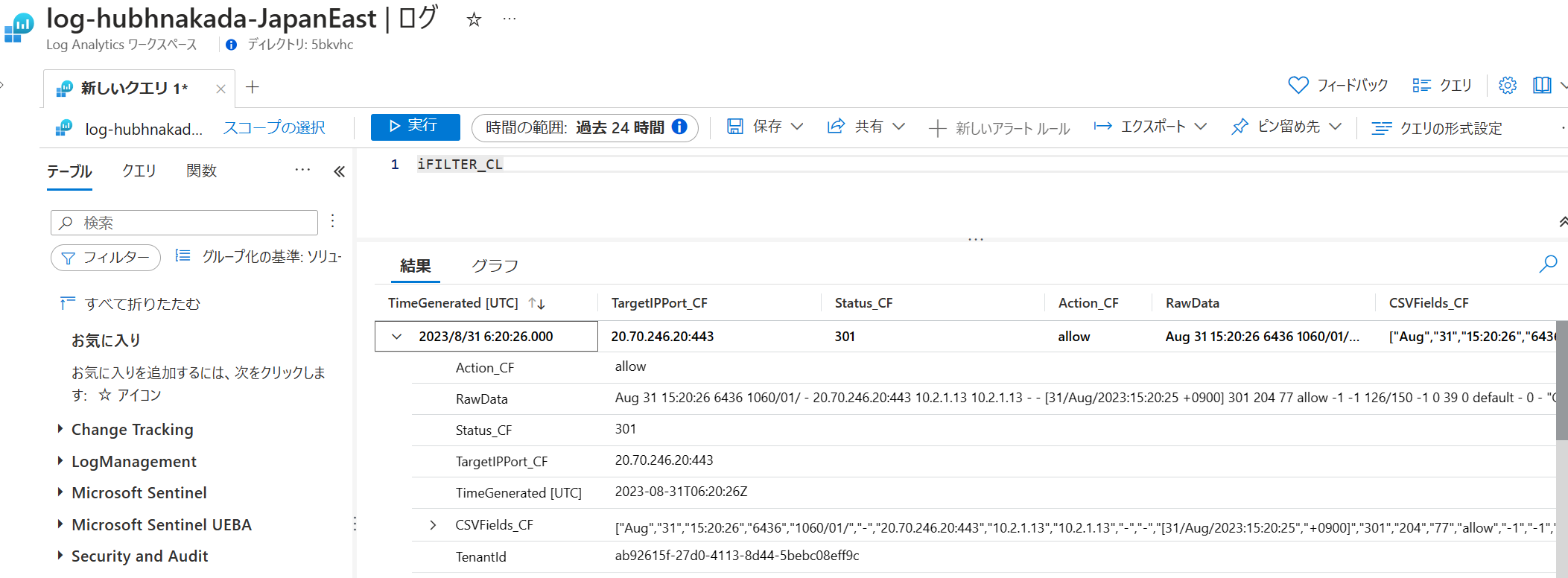Open the 時間の範囲 time range picker
Image resolution: width=1568 pixels, height=578 pixels.
coord(585,127)
